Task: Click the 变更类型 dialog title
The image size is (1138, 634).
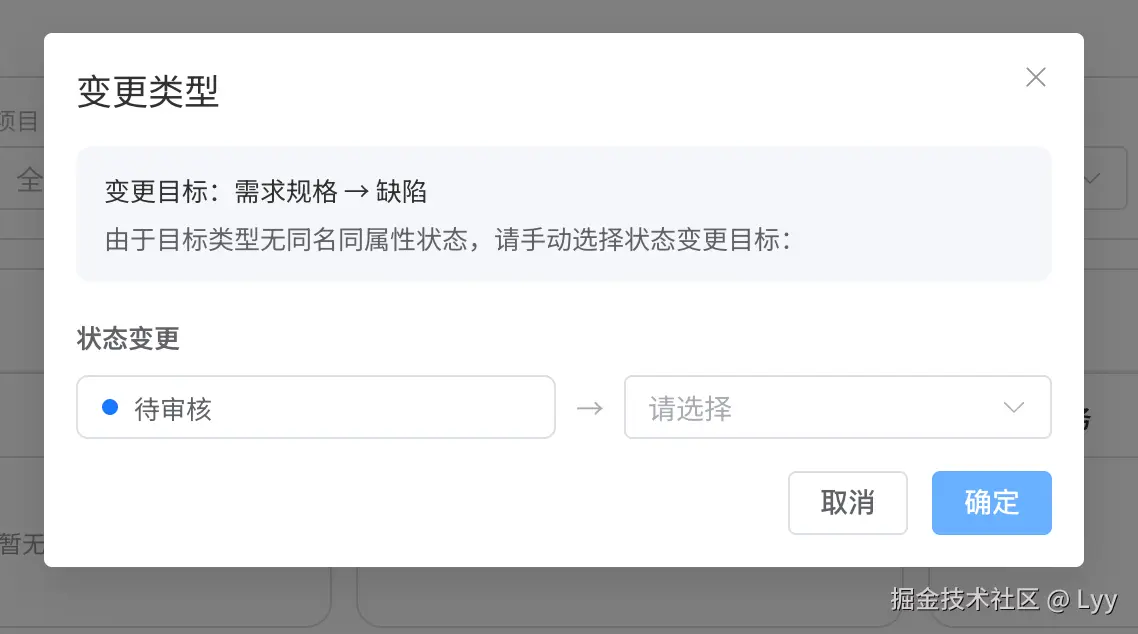Action: coord(148,92)
